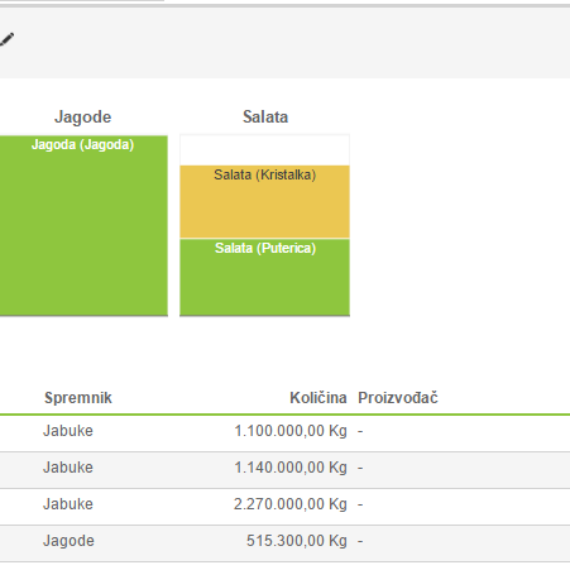Click the Salata container heading
The width and height of the screenshot is (570, 570).
[x=265, y=117]
